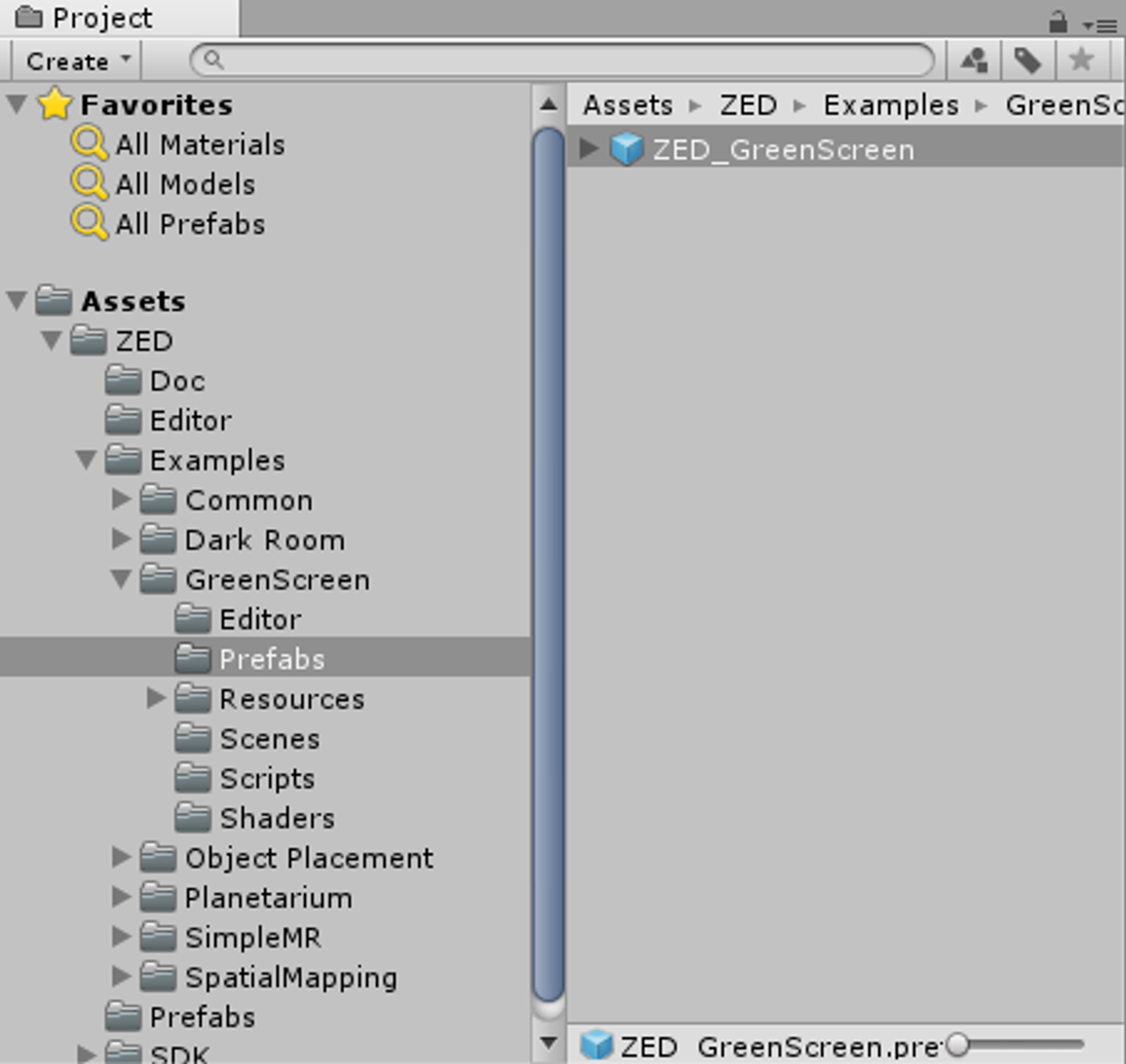Click the project search input field
The height and width of the screenshot is (1064, 1126).
point(562,60)
